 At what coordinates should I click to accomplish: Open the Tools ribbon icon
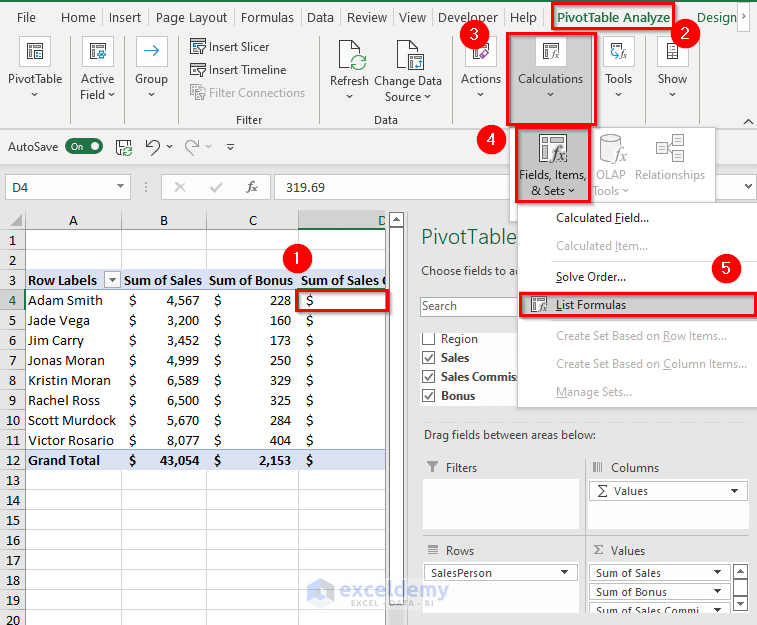[618, 52]
